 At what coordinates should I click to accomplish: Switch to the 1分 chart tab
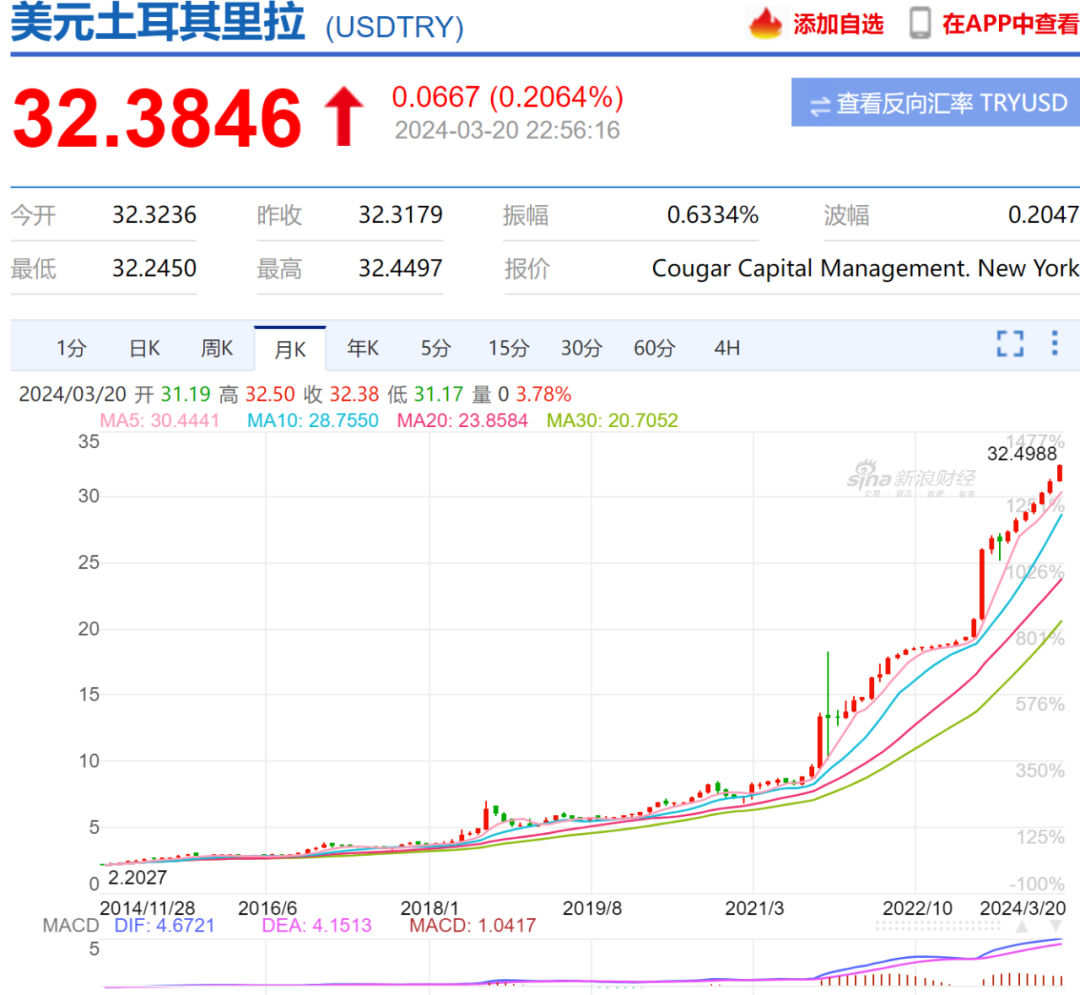pos(72,348)
